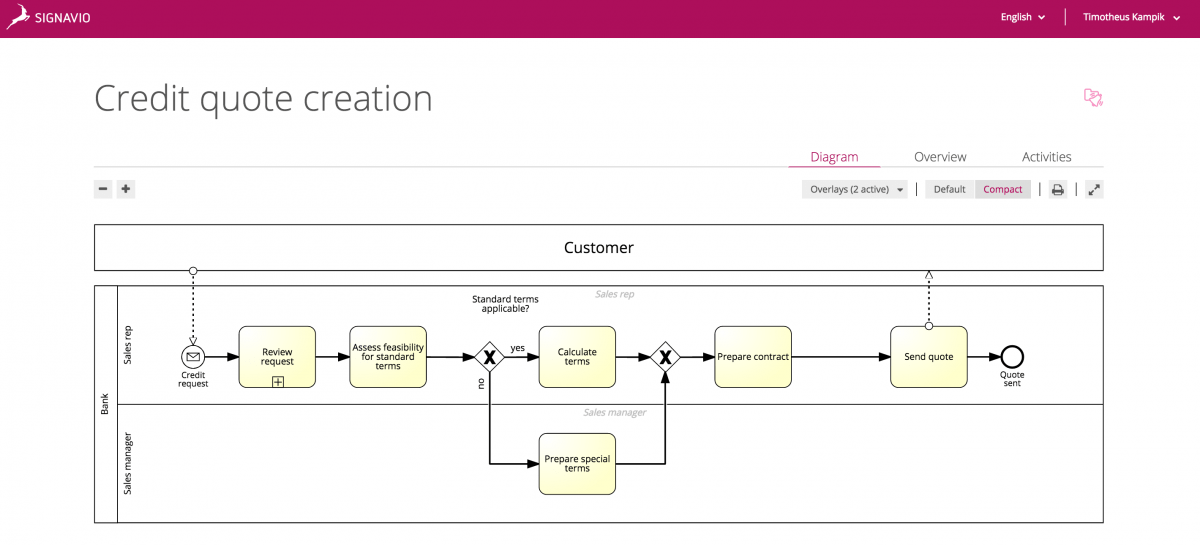1200x545 pixels.
Task: Zoom out with the minus button
Action: 103,189
